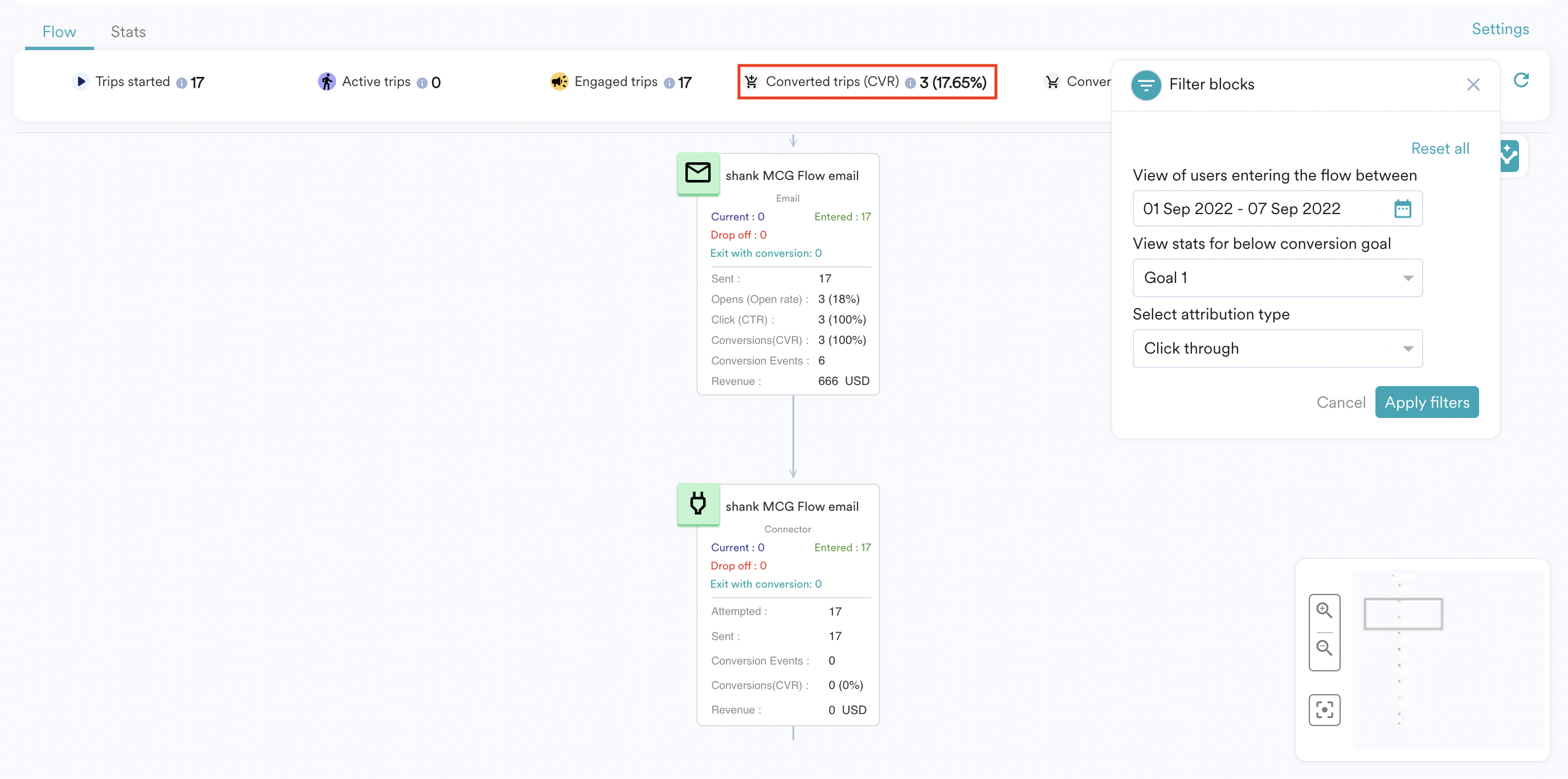Close the Filter blocks panel

tap(1472, 84)
